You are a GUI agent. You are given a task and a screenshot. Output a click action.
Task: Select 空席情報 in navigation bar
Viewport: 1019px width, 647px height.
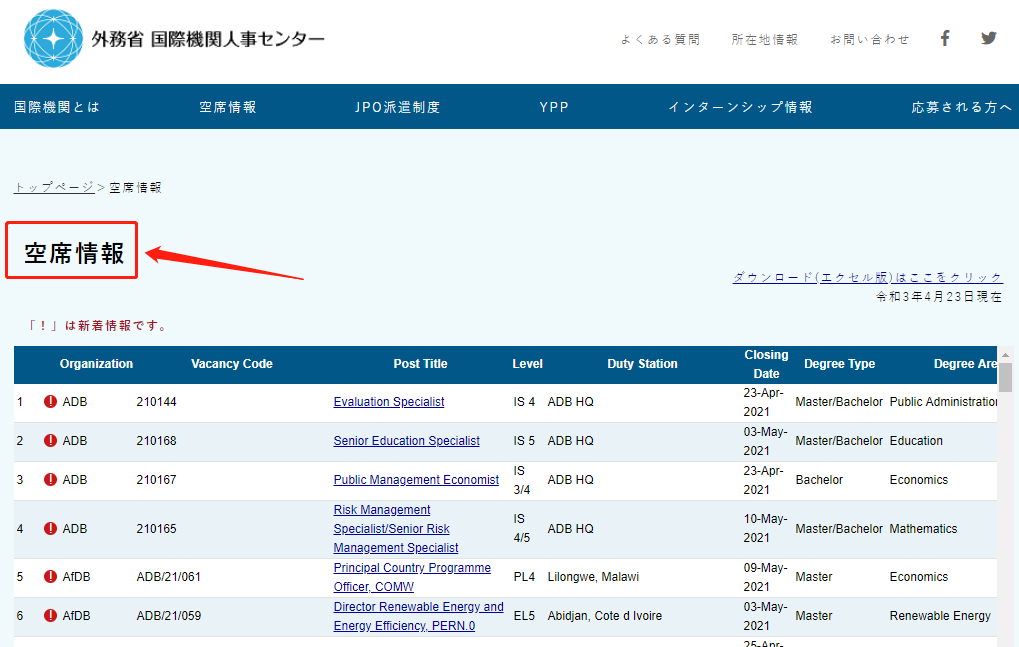click(228, 107)
